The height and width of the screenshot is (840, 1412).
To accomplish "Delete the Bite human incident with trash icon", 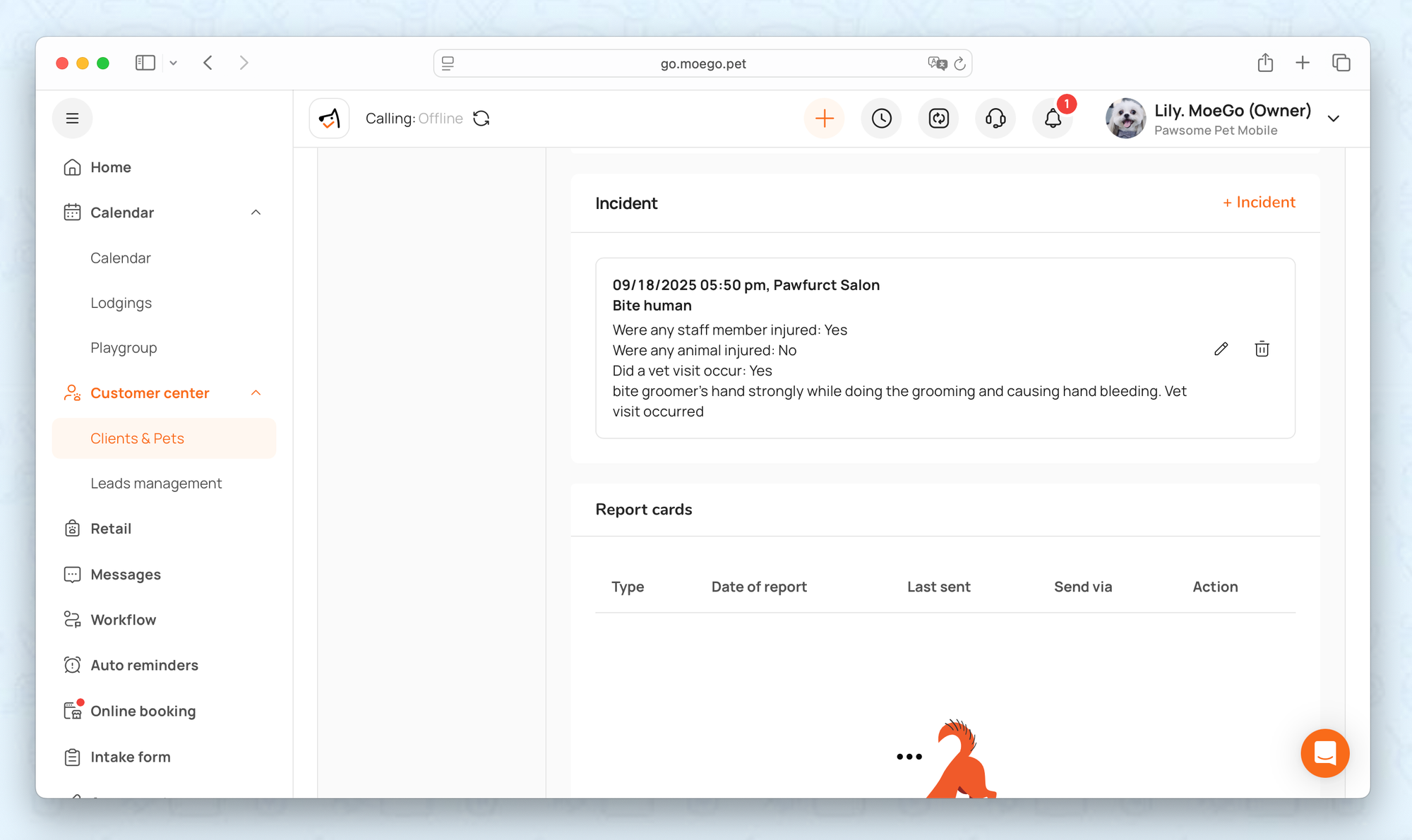I will pyautogui.click(x=1262, y=349).
